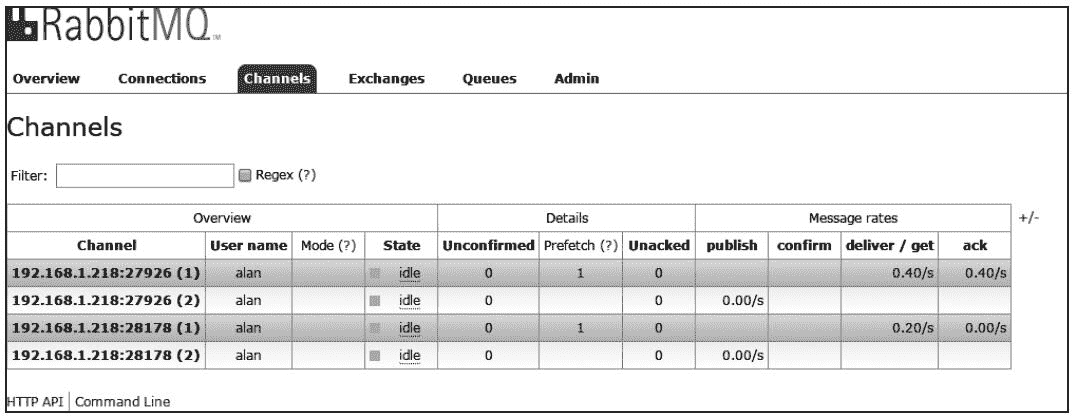Open the HTTP API link
Screen dimensions: 1074x418
[x=36, y=402]
